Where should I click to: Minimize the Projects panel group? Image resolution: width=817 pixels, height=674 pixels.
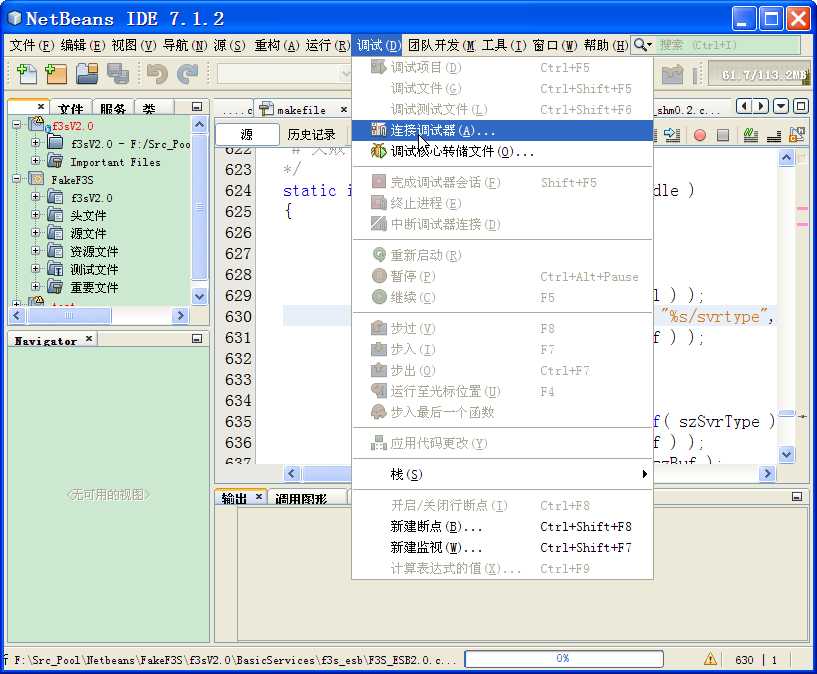point(197,106)
